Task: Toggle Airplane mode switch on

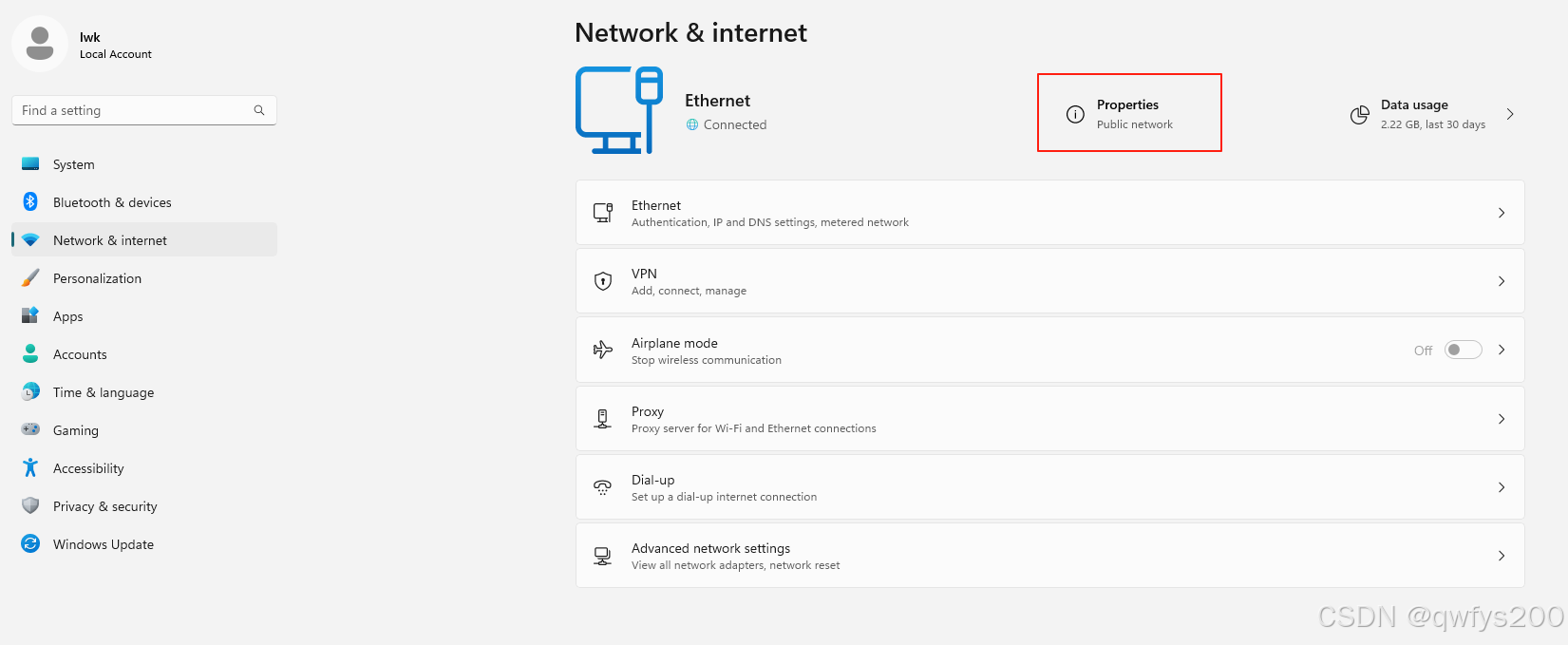Action: click(x=1464, y=350)
